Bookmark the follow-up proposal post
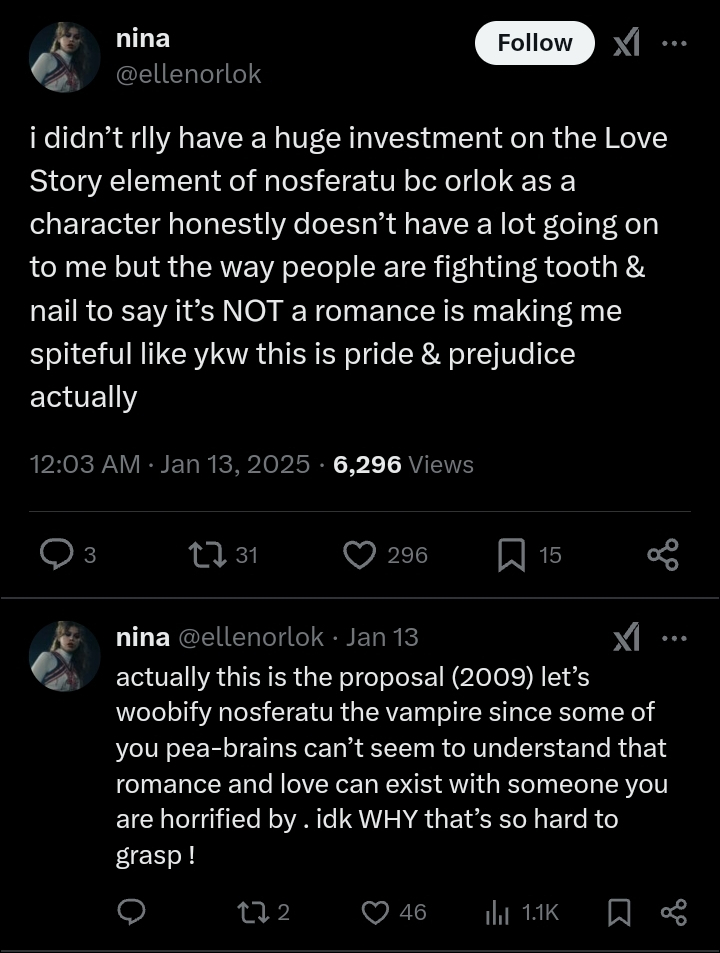Screen dimensions: 720x953 (620, 911)
